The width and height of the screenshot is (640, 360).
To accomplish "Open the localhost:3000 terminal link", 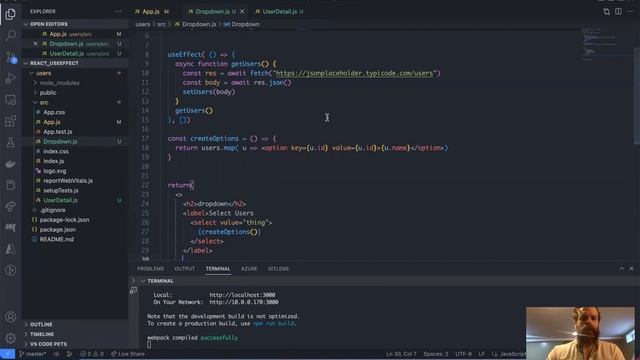I will click(242, 295).
